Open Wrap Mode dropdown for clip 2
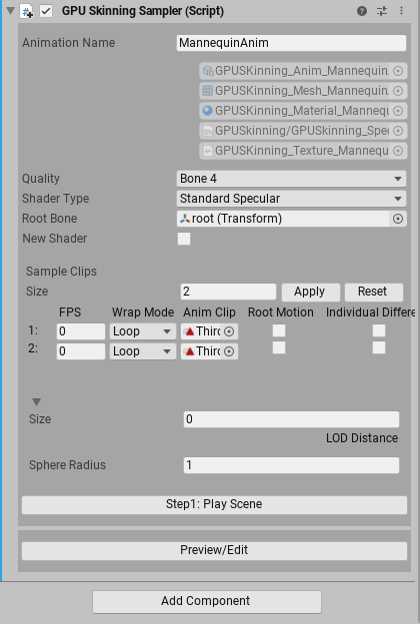Viewport: 420px width, 624px height. (143, 351)
